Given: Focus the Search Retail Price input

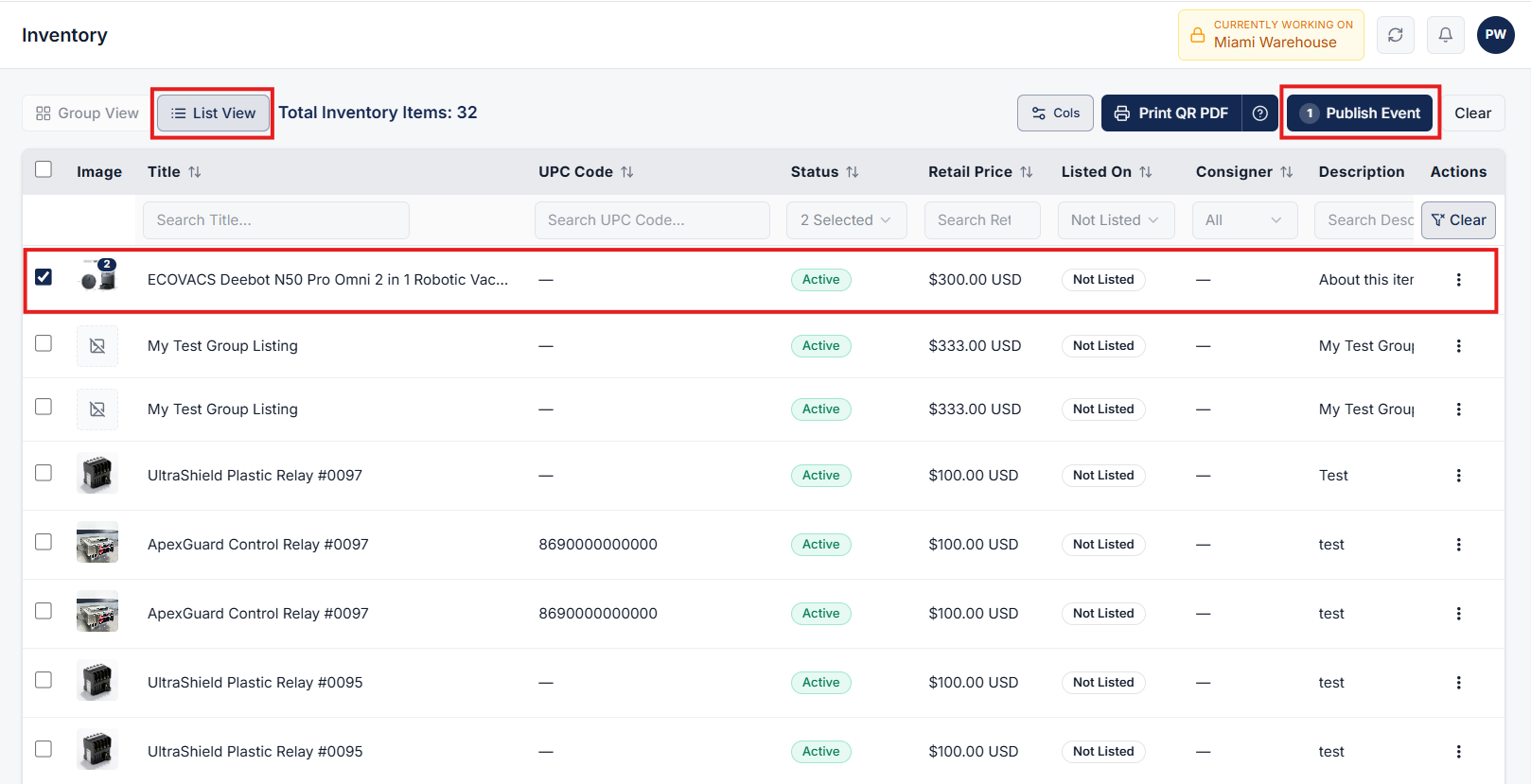Looking at the screenshot, I should 982,220.
